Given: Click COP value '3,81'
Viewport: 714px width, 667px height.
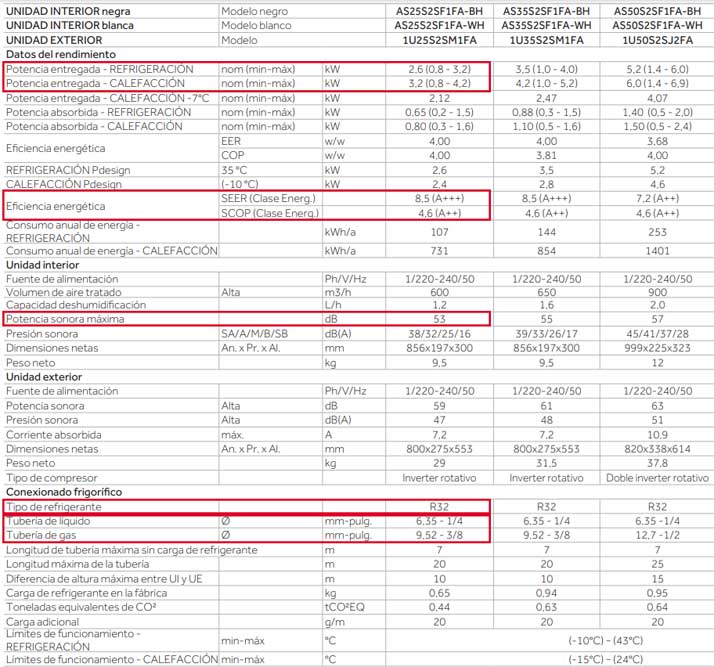Looking at the screenshot, I should click(x=546, y=155).
